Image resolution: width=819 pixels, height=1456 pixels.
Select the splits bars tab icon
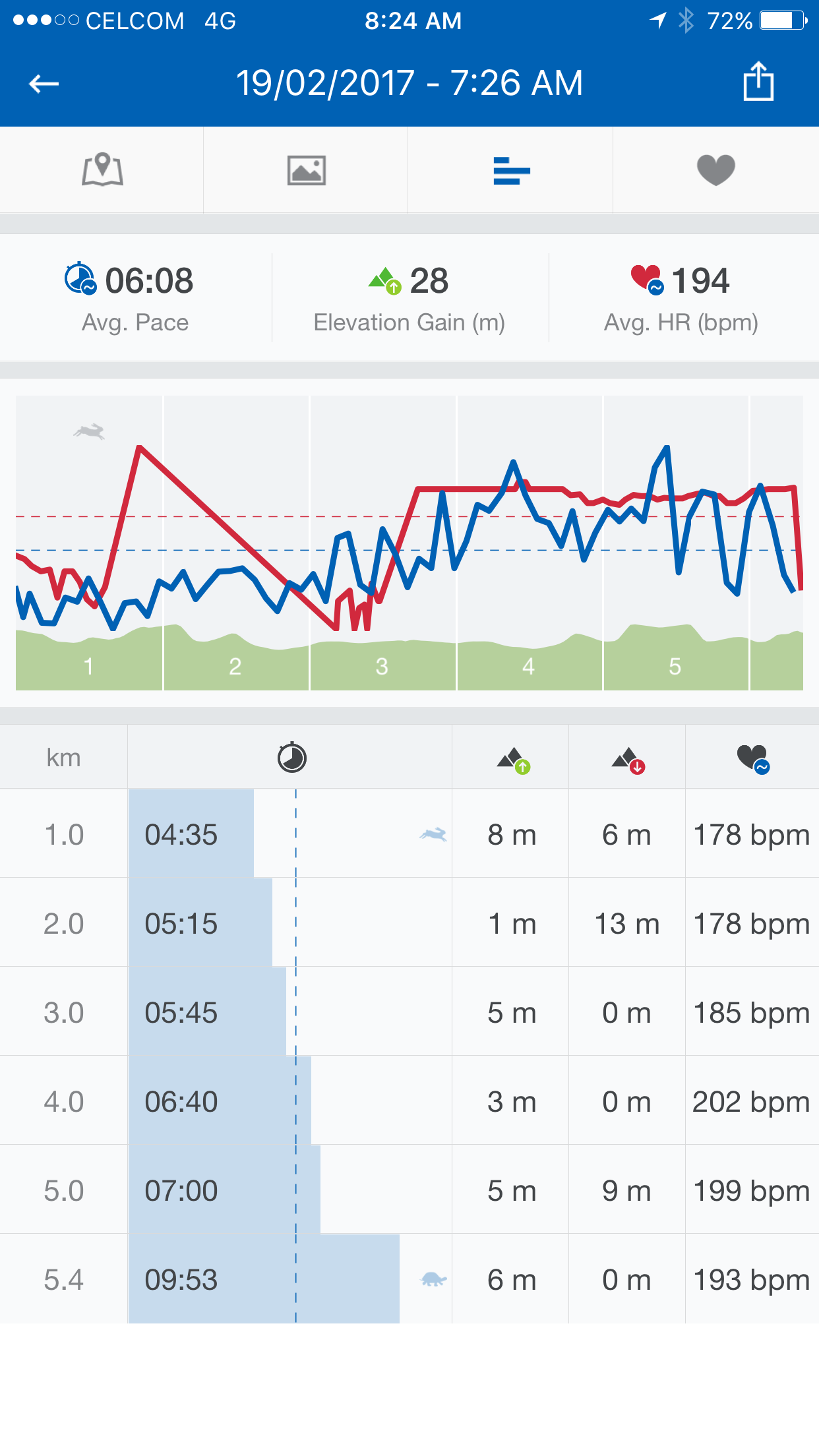pos(511,171)
